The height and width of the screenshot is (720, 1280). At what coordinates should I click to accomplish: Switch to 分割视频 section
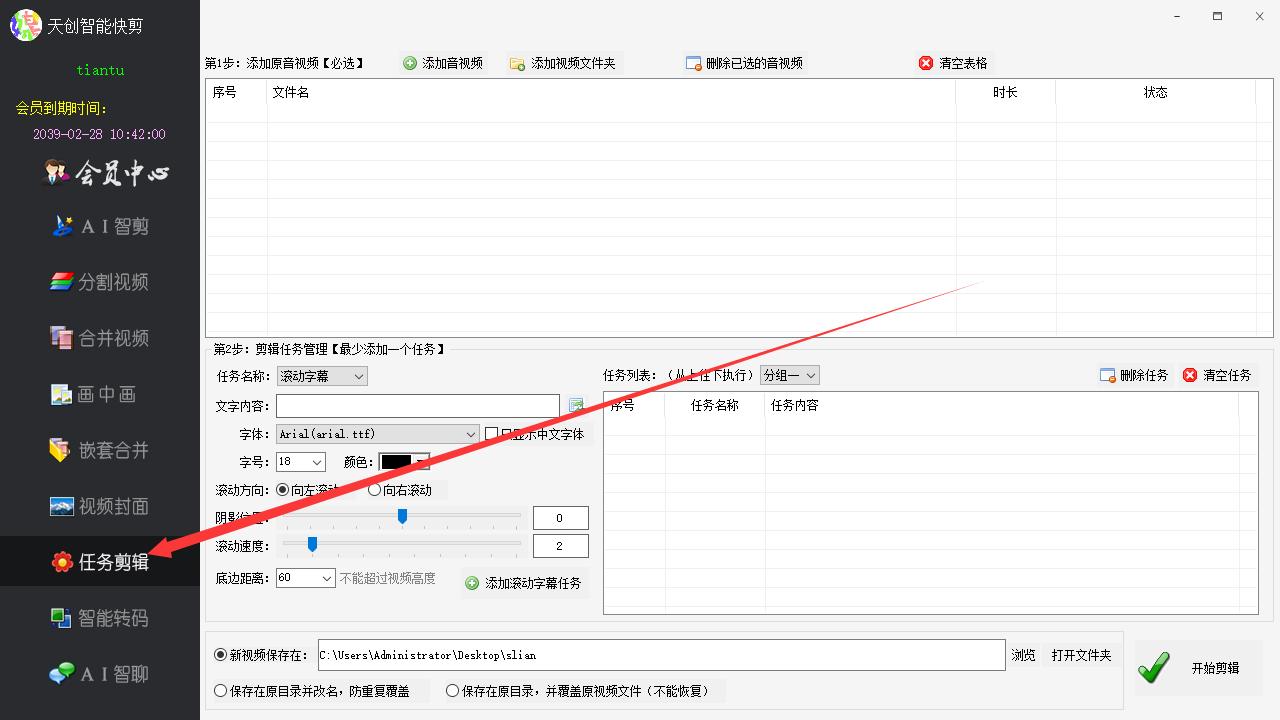point(114,283)
